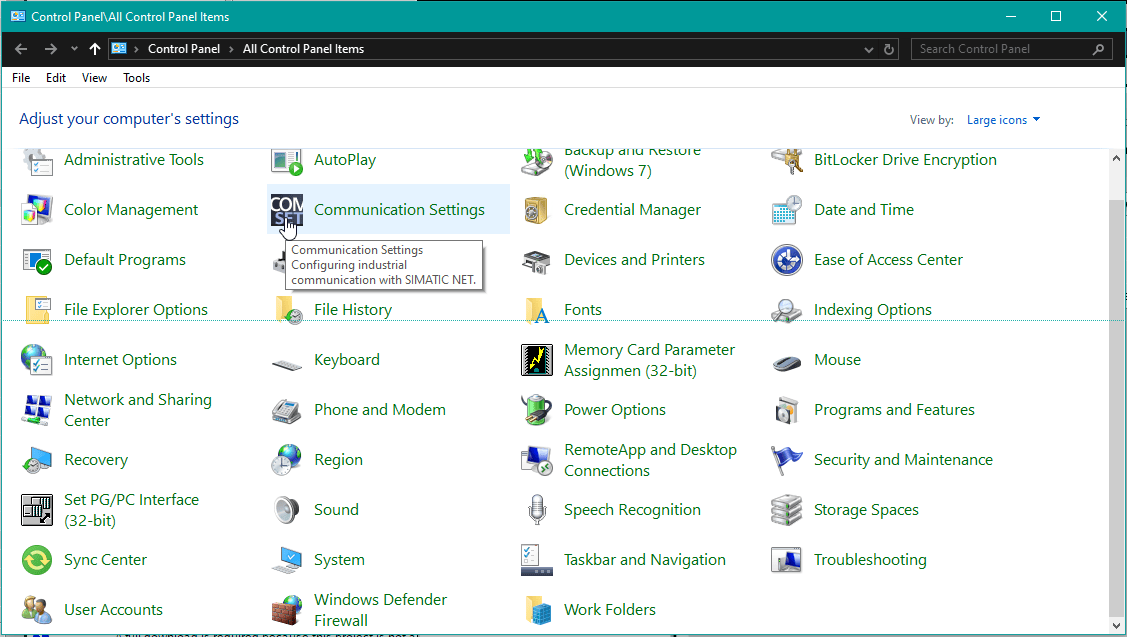Open the Tools menu
Viewport: 1127px width, 637px height.
pyautogui.click(x=137, y=78)
